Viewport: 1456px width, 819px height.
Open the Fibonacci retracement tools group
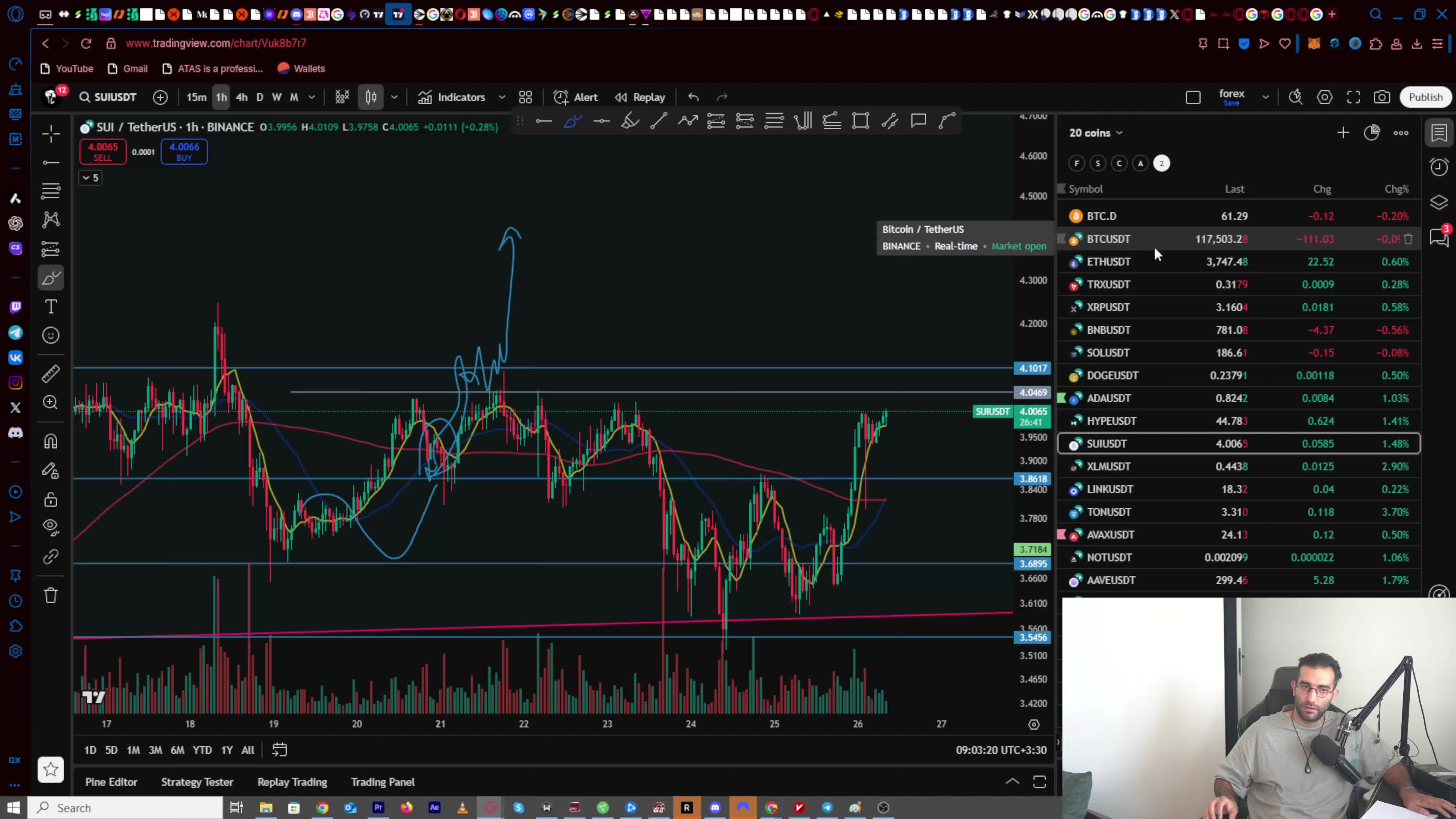[x=51, y=191]
